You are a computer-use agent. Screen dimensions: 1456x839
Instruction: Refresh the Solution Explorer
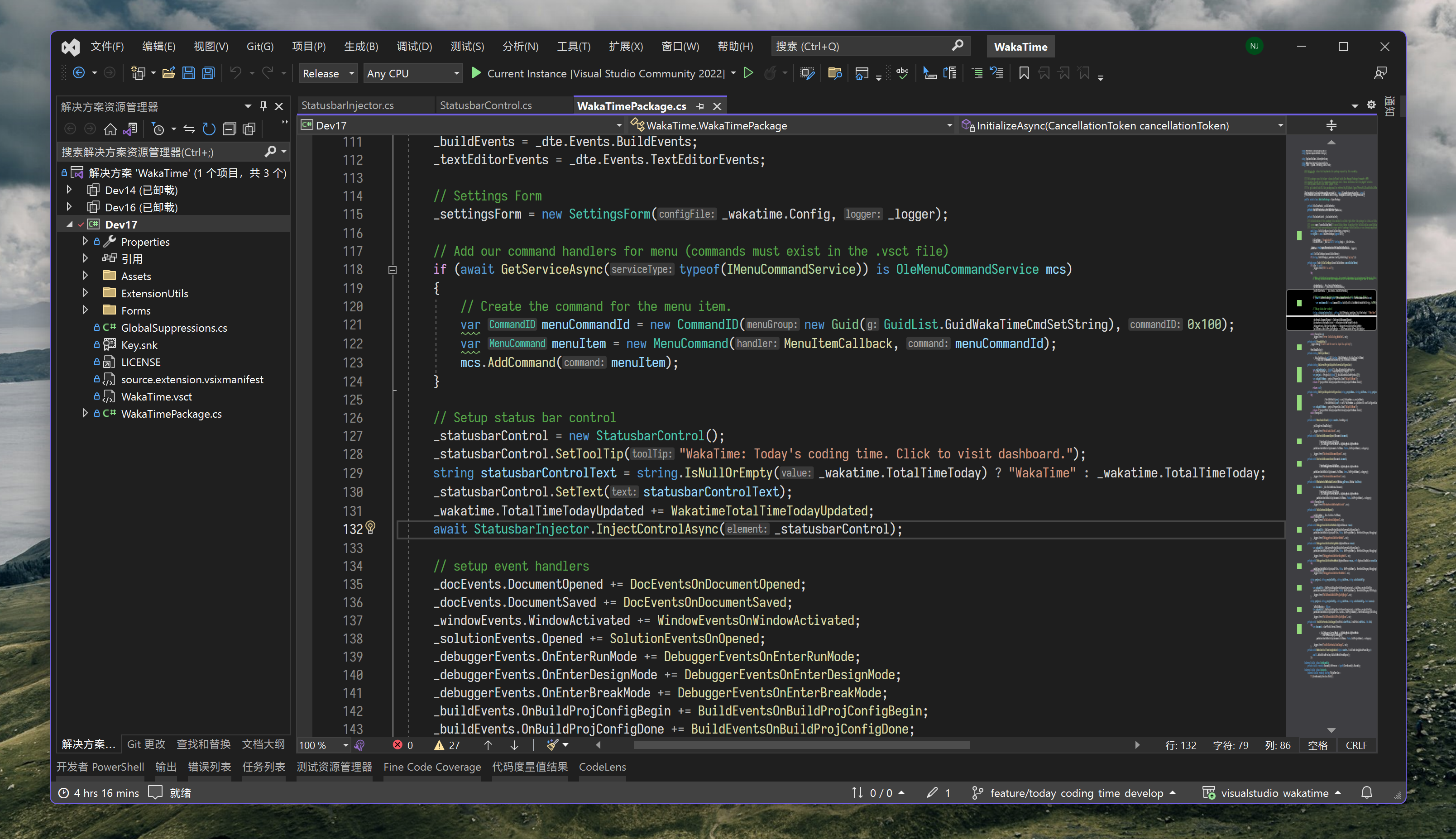pyautogui.click(x=209, y=129)
